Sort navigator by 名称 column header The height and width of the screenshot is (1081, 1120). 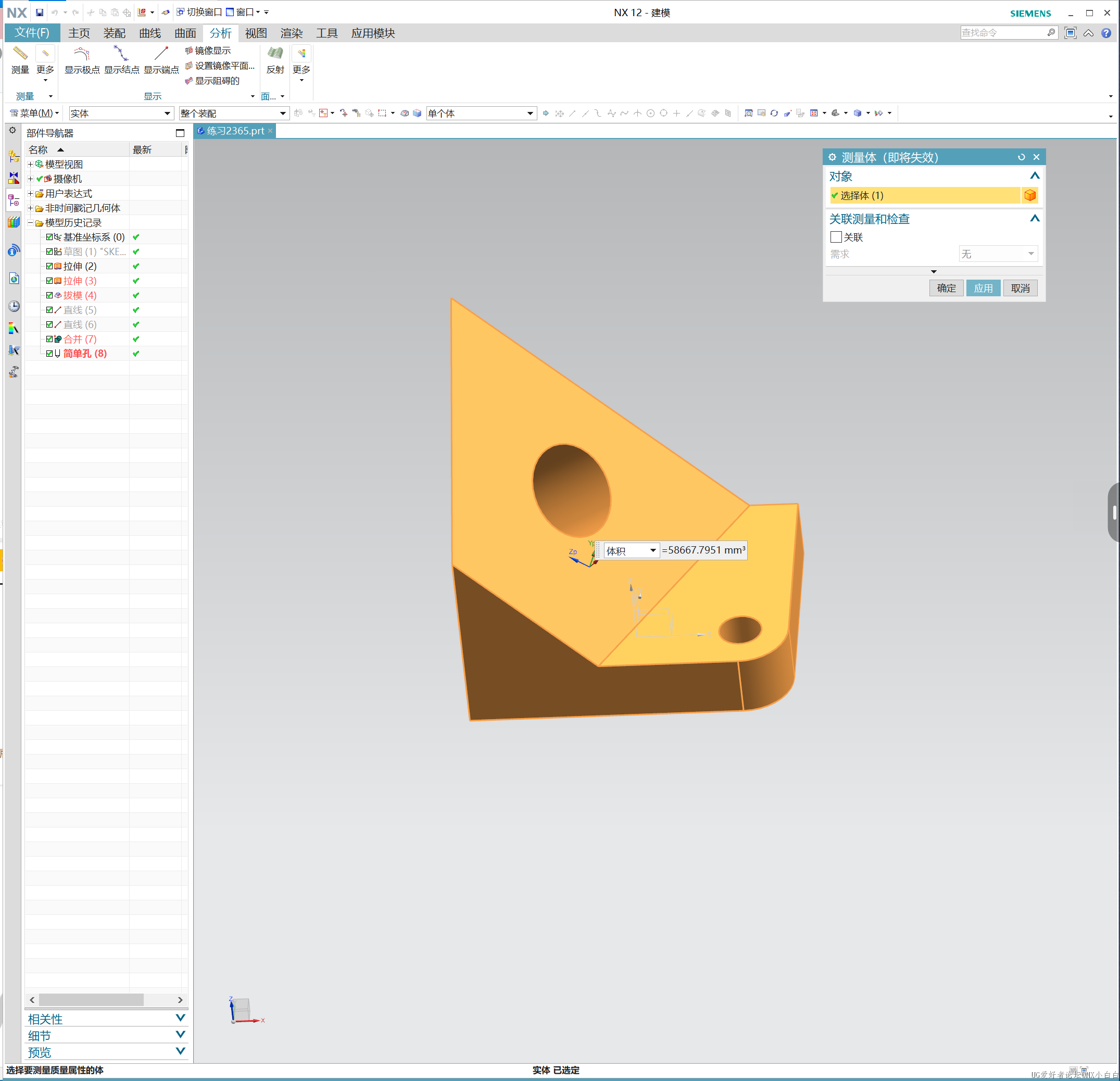77,149
